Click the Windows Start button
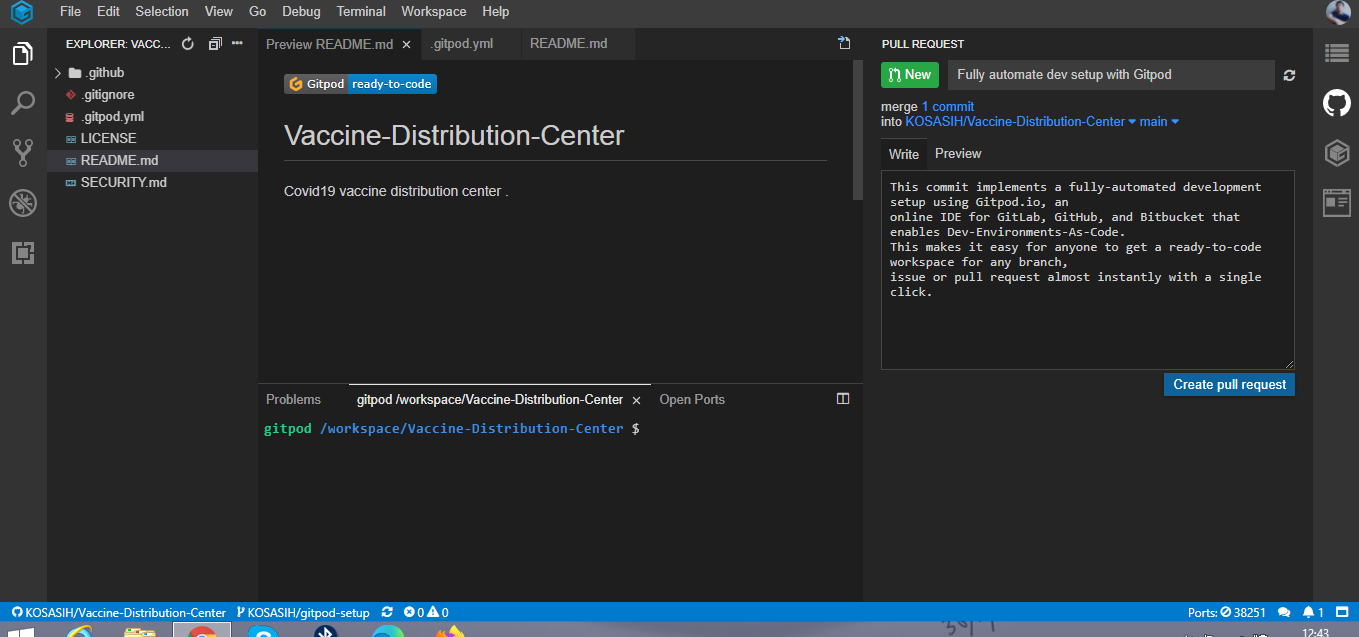The width and height of the screenshot is (1359, 637). click(20, 632)
